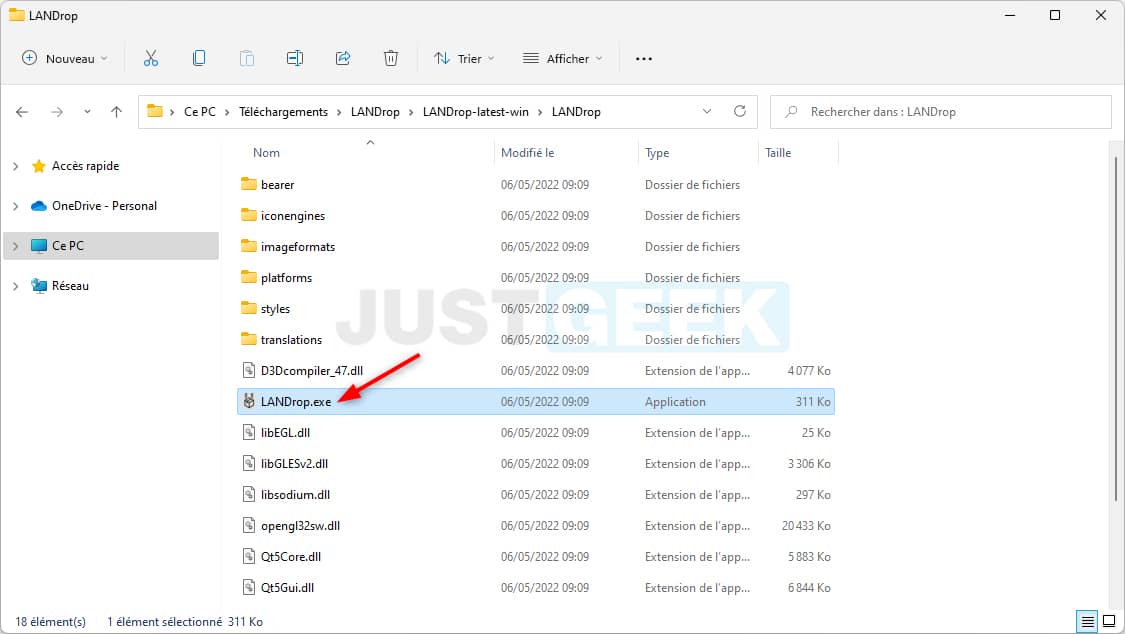Open the Afficher view dropdown
Image resolution: width=1125 pixels, height=634 pixels.
tap(562, 59)
